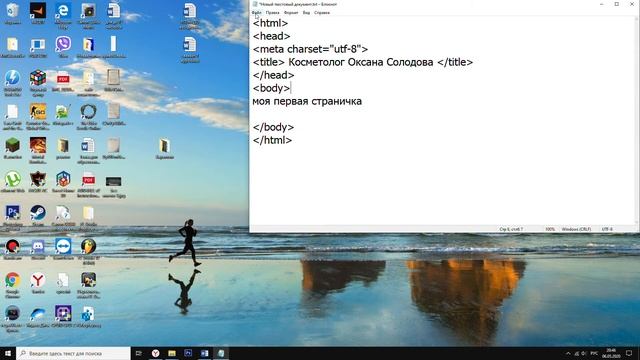The height and width of the screenshot is (360, 640).
Task: Open the Правка menu in Notepad
Action: point(272,13)
